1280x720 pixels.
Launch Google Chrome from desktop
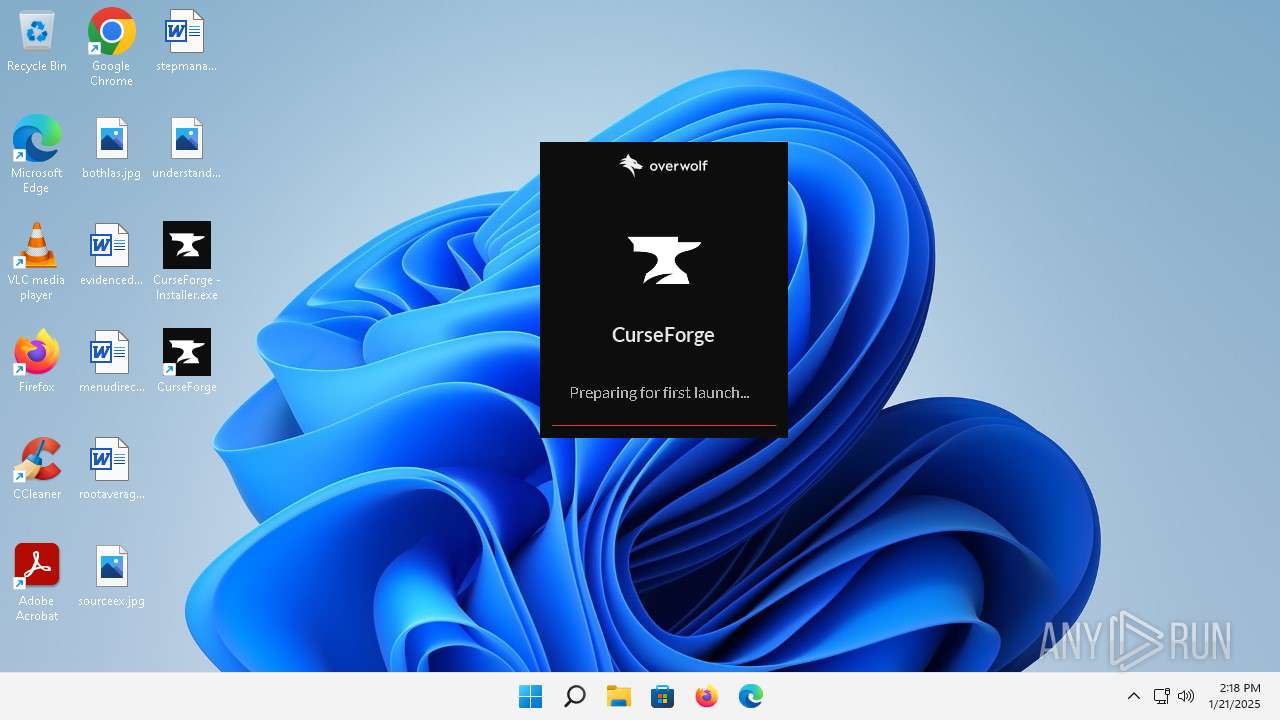pyautogui.click(x=111, y=47)
